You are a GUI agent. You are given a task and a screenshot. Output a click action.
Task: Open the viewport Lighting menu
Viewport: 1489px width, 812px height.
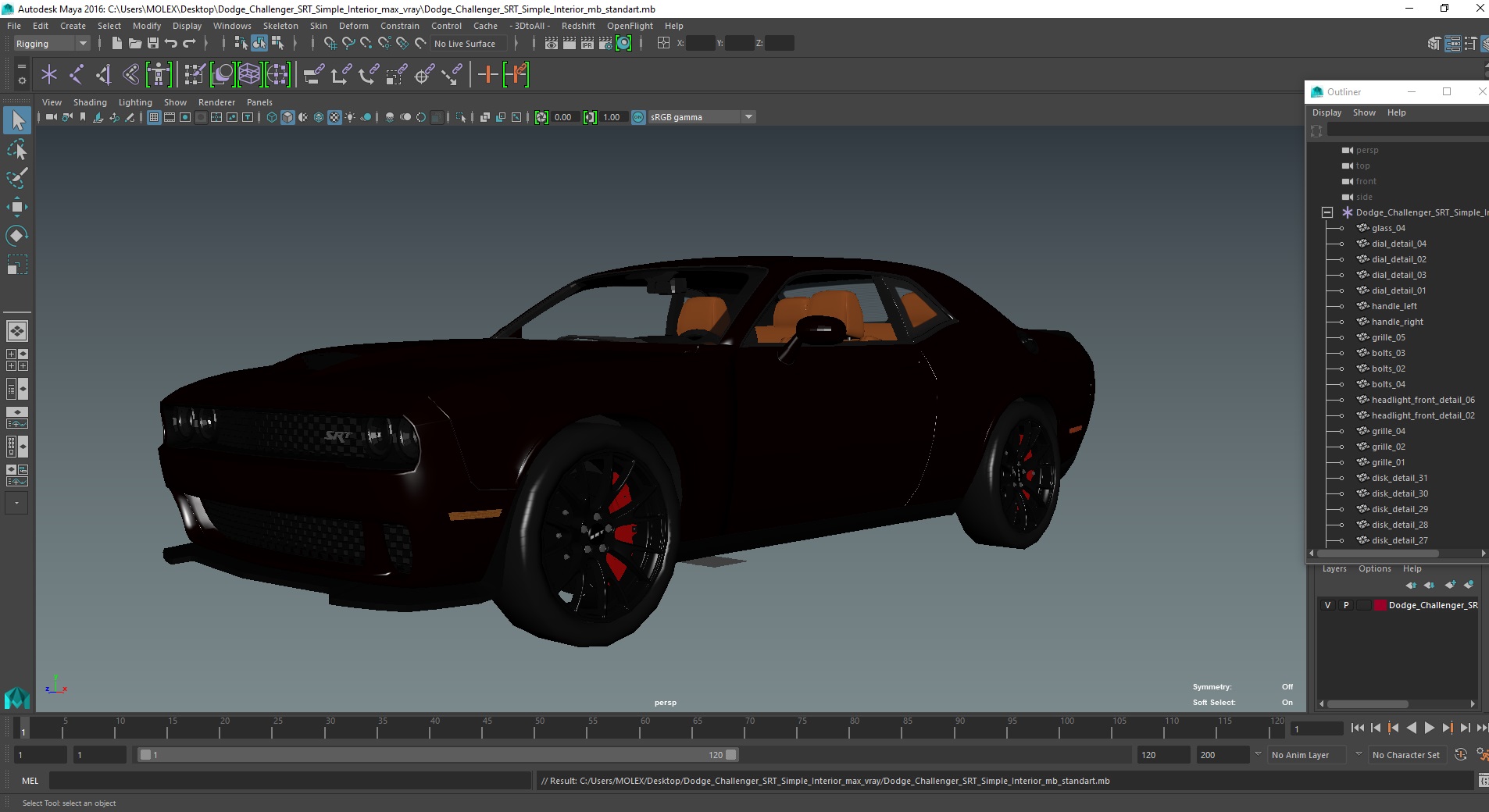click(x=135, y=102)
